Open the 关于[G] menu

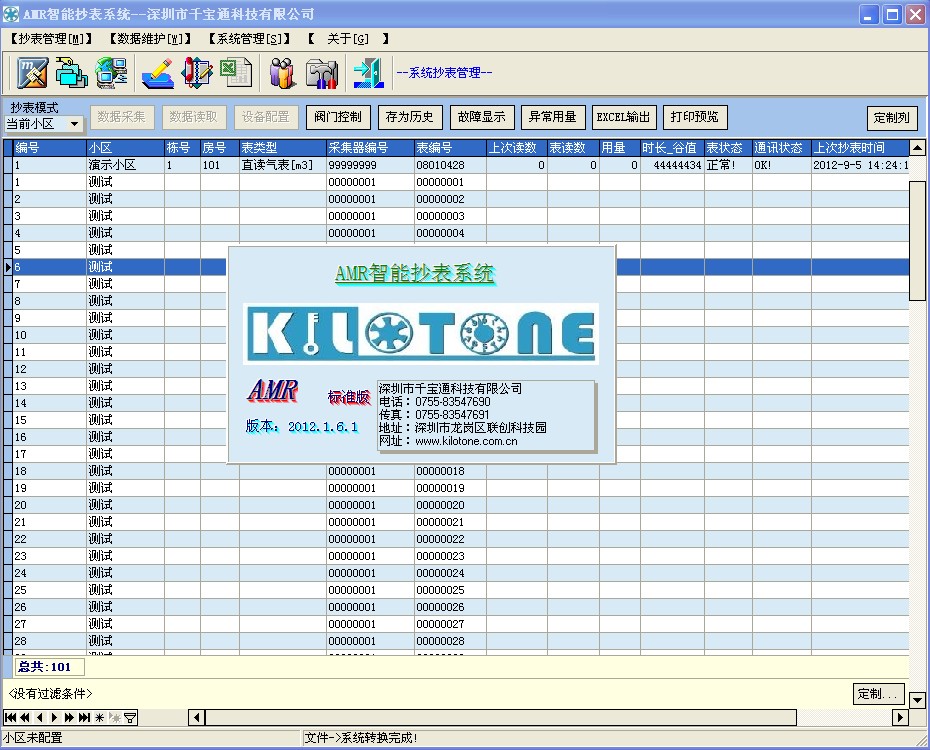point(348,39)
